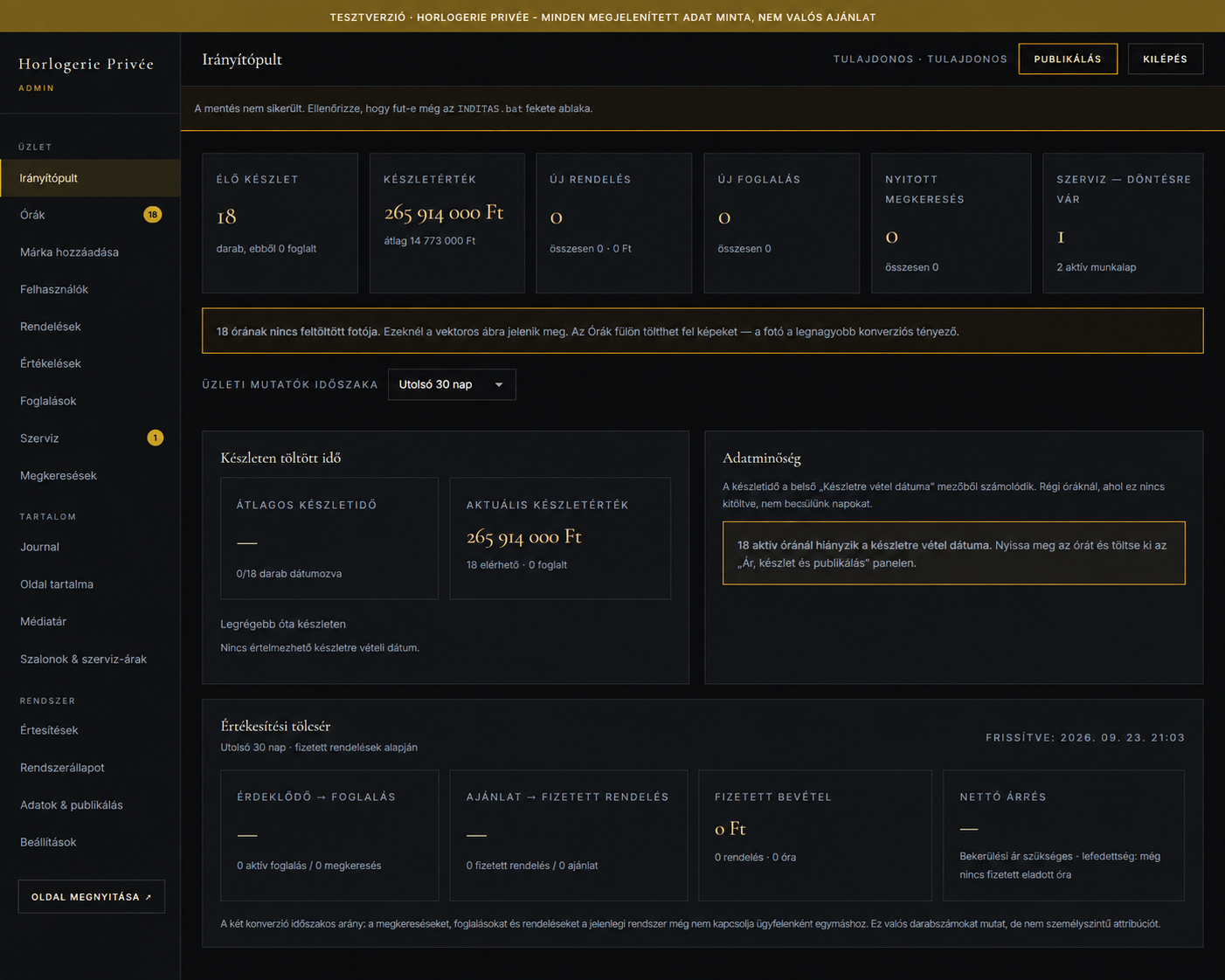This screenshot has height=980, width=1225.
Task: Open the Szerviz sidebar item
Action: tap(90, 438)
